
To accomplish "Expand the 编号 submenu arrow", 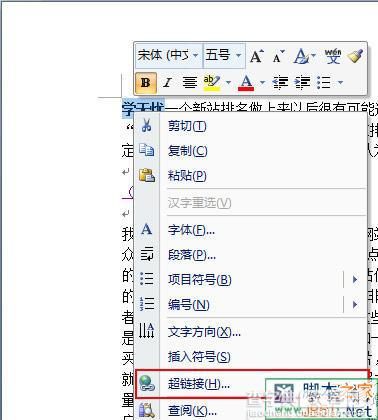I will (355, 304).
